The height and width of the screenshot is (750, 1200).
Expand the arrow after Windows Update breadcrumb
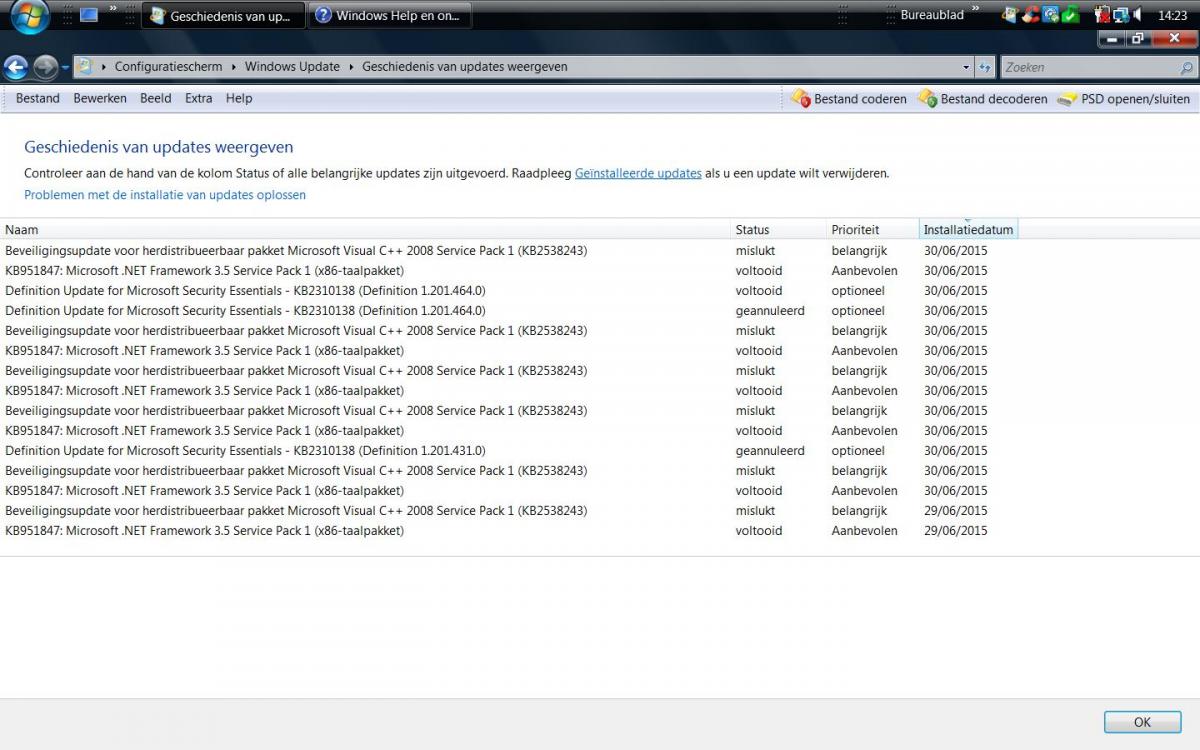click(351, 67)
